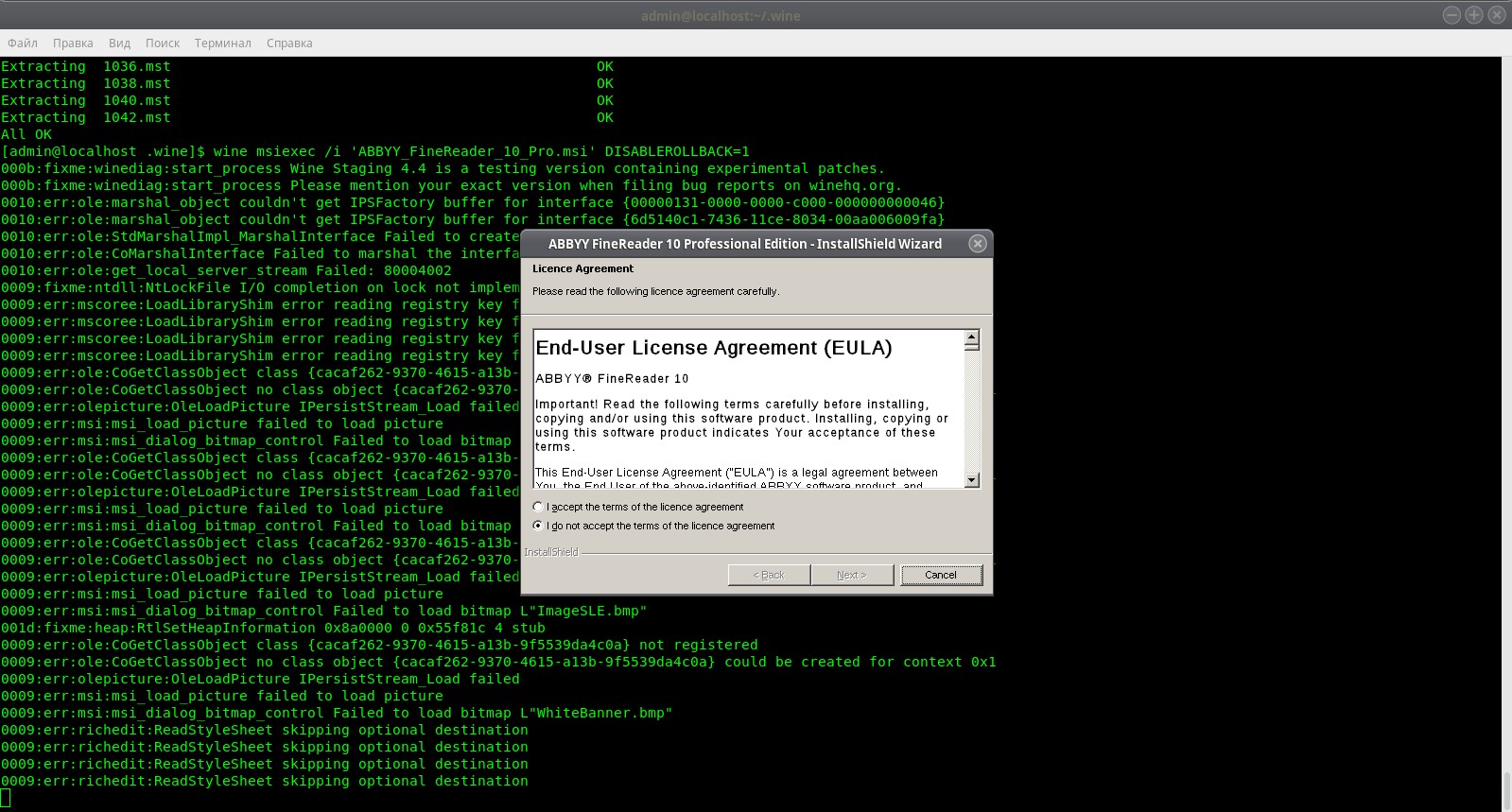Select 'I do not accept the terms' option
The height and width of the screenshot is (812, 1512).
coord(538,526)
